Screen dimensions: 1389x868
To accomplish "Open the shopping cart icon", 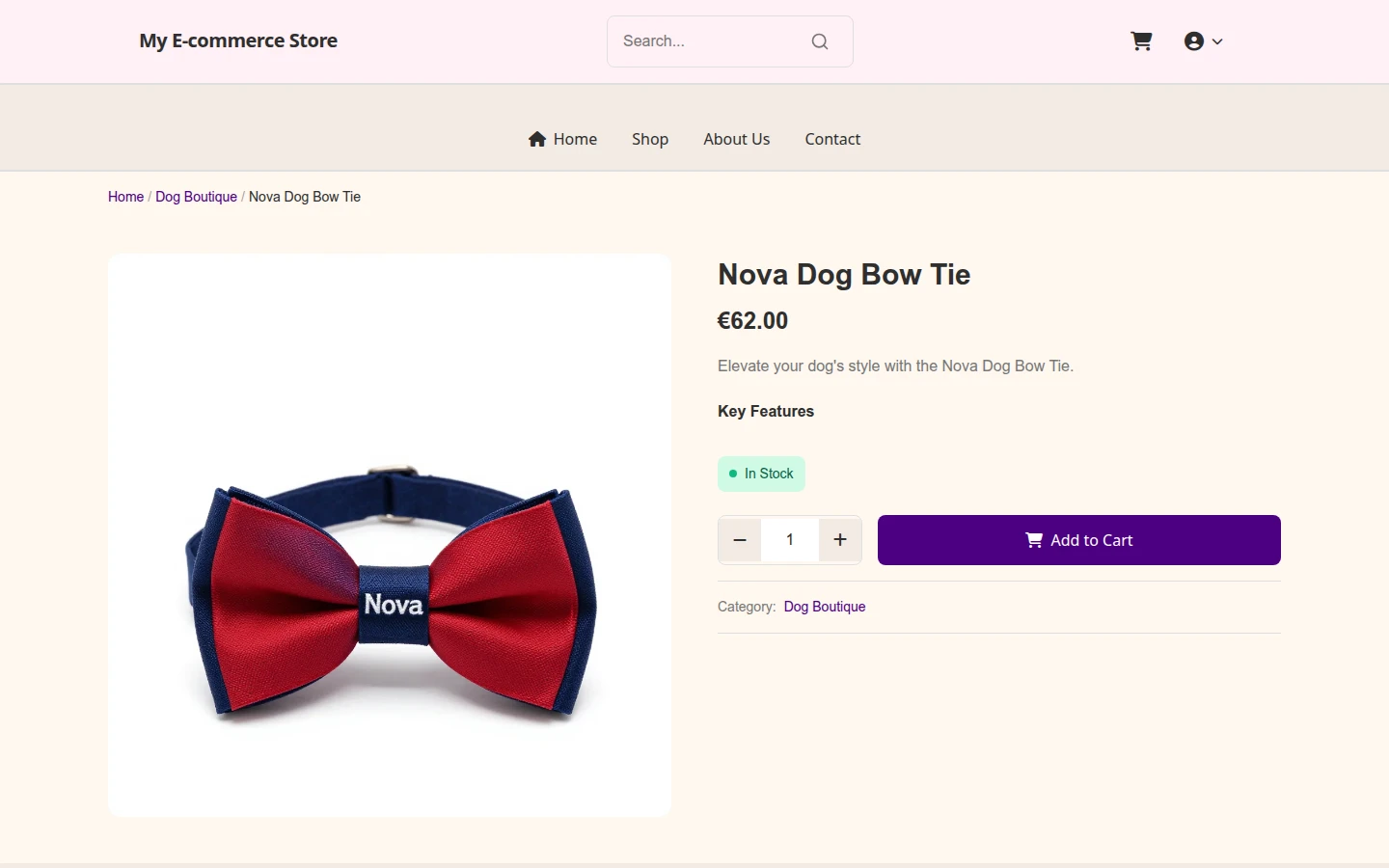I will [1141, 41].
